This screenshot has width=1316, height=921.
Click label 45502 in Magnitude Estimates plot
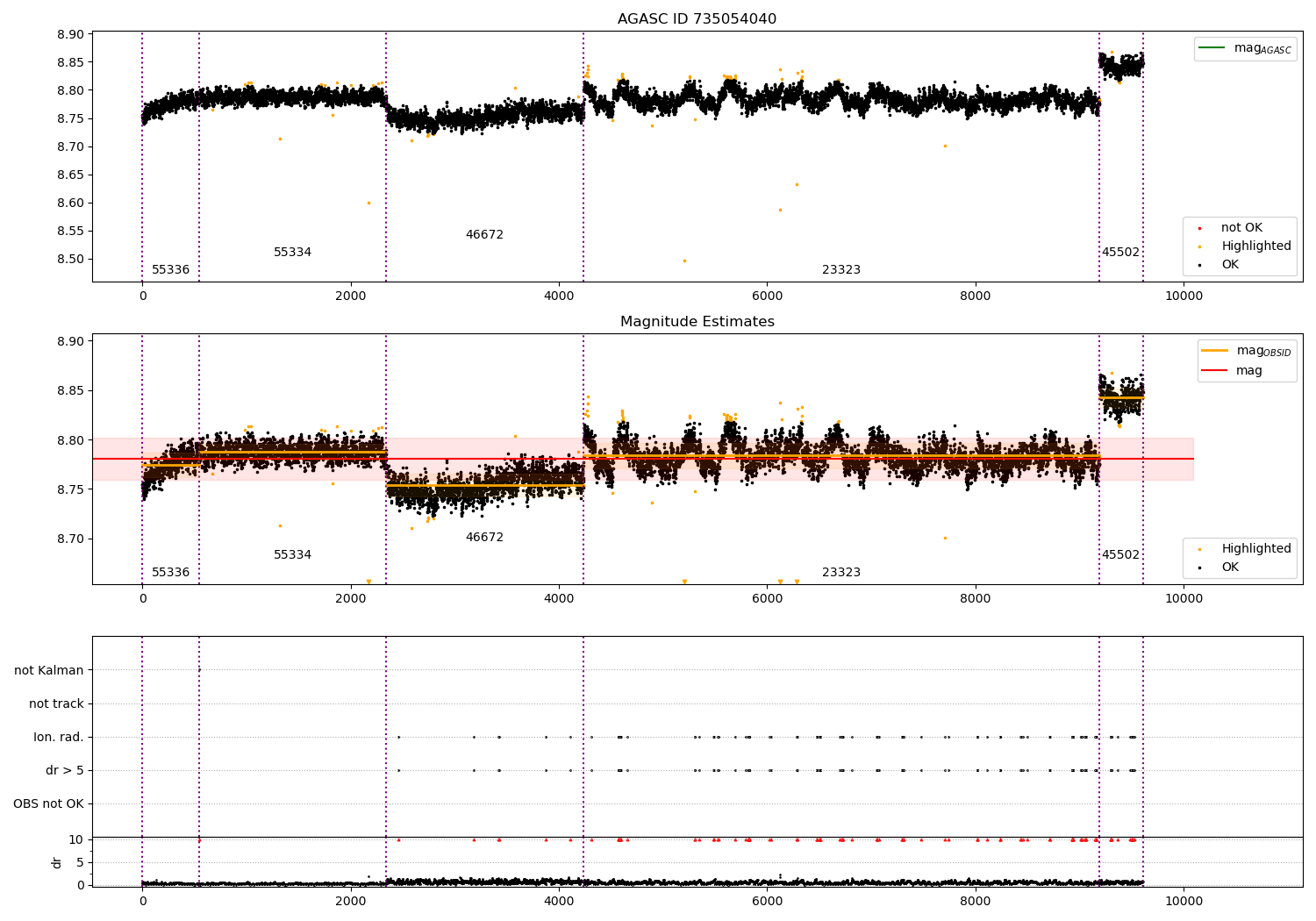coord(1120,555)
